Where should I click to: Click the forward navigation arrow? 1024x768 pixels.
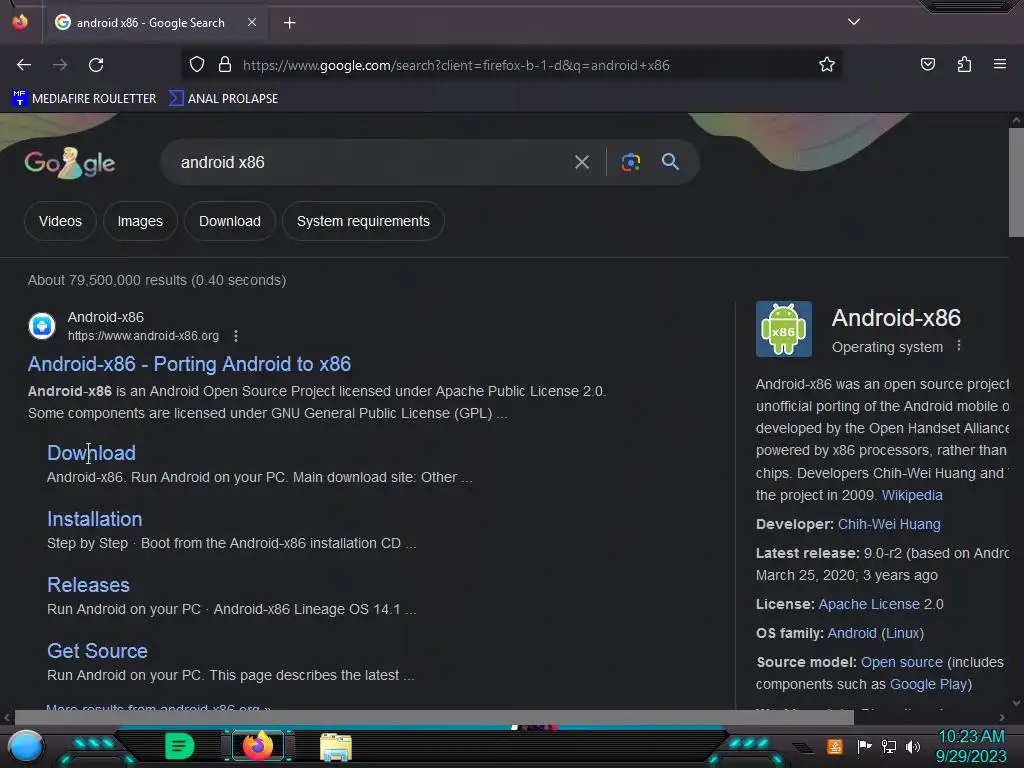[60, 65]
